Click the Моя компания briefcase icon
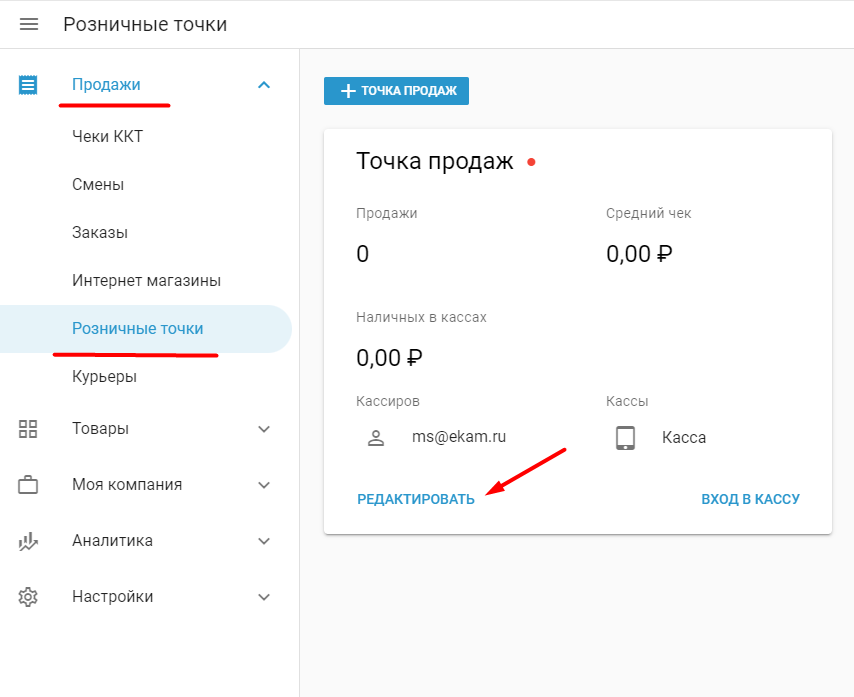Screen dimensions: 854x697 28,485
